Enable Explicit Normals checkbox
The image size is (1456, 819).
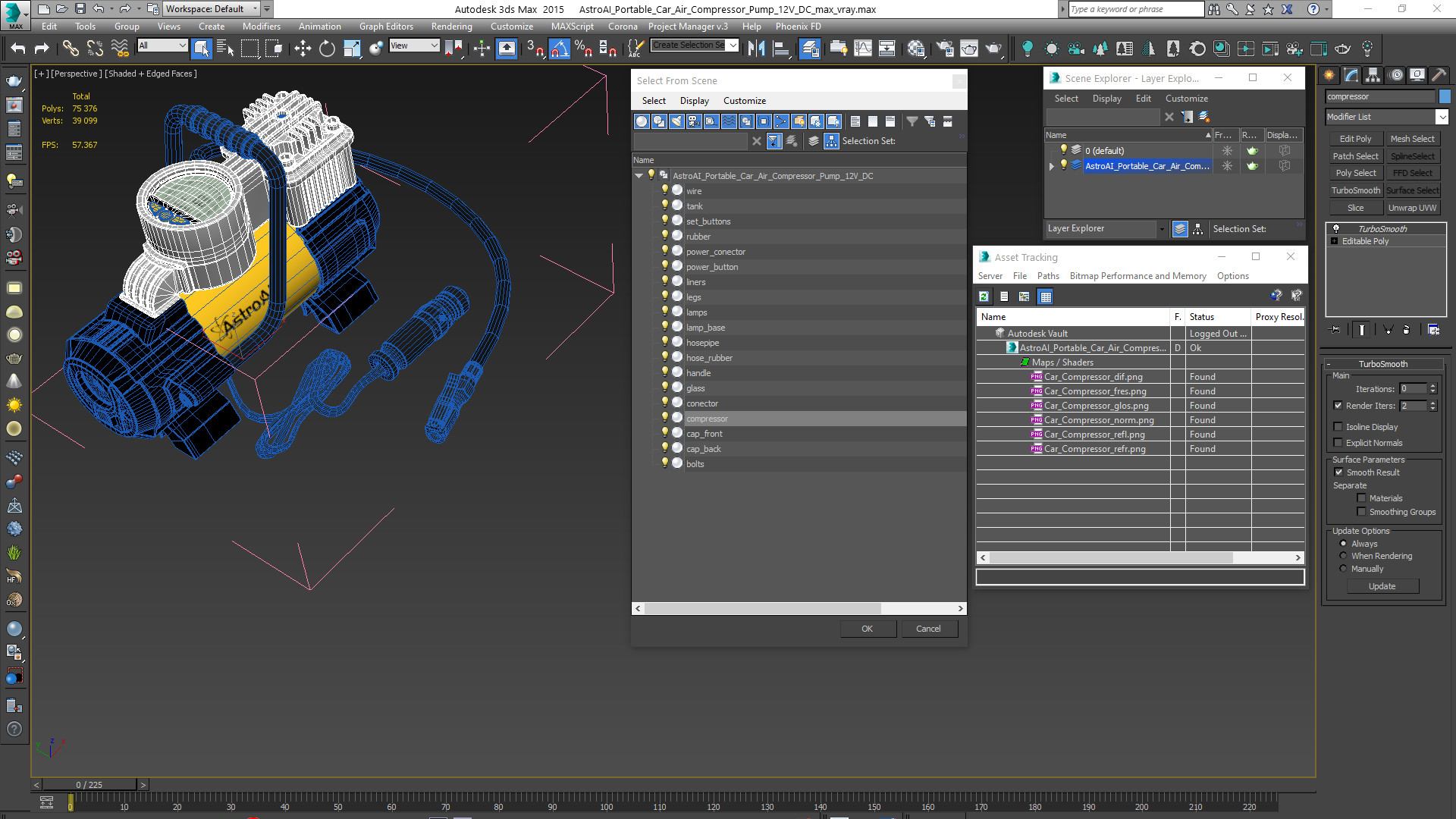pos(1338,443)
